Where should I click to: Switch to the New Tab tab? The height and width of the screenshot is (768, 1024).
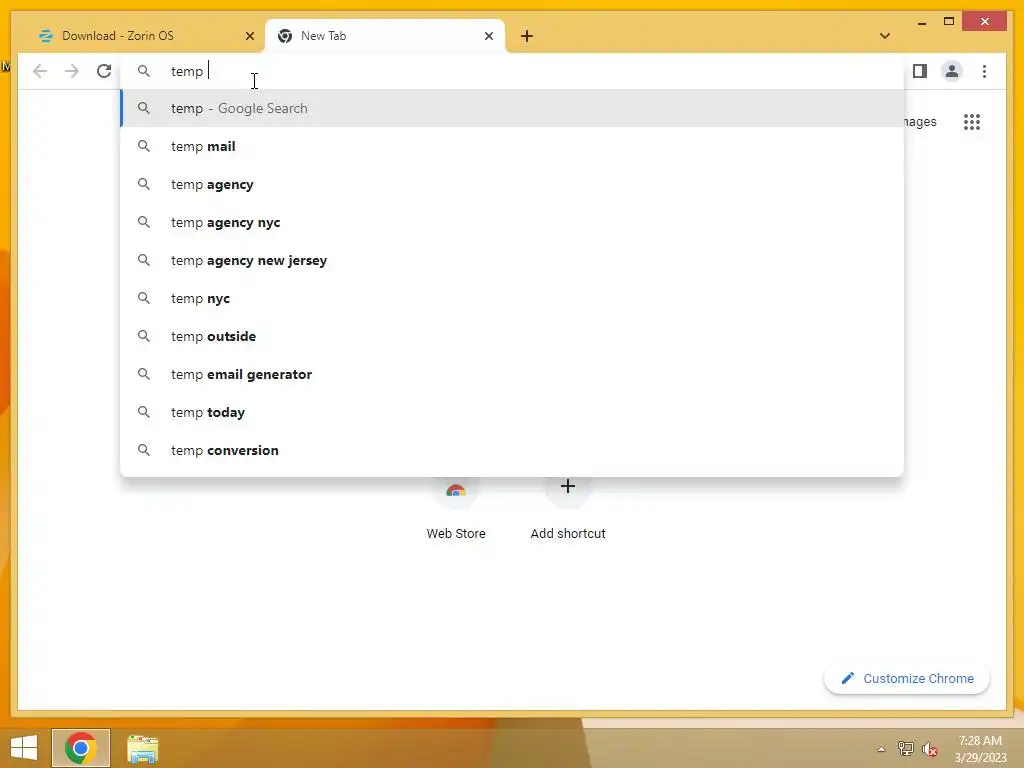[x=385, y=36]
